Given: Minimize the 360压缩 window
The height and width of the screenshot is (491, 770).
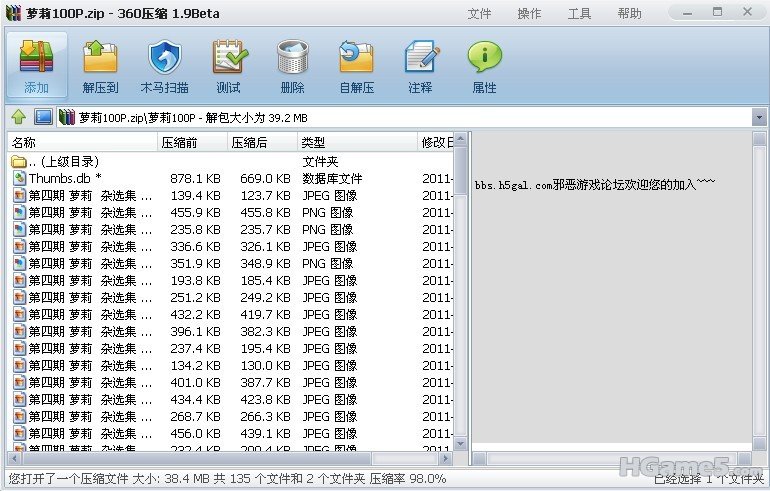Looking at the screenshot, I should click(688, 13).
